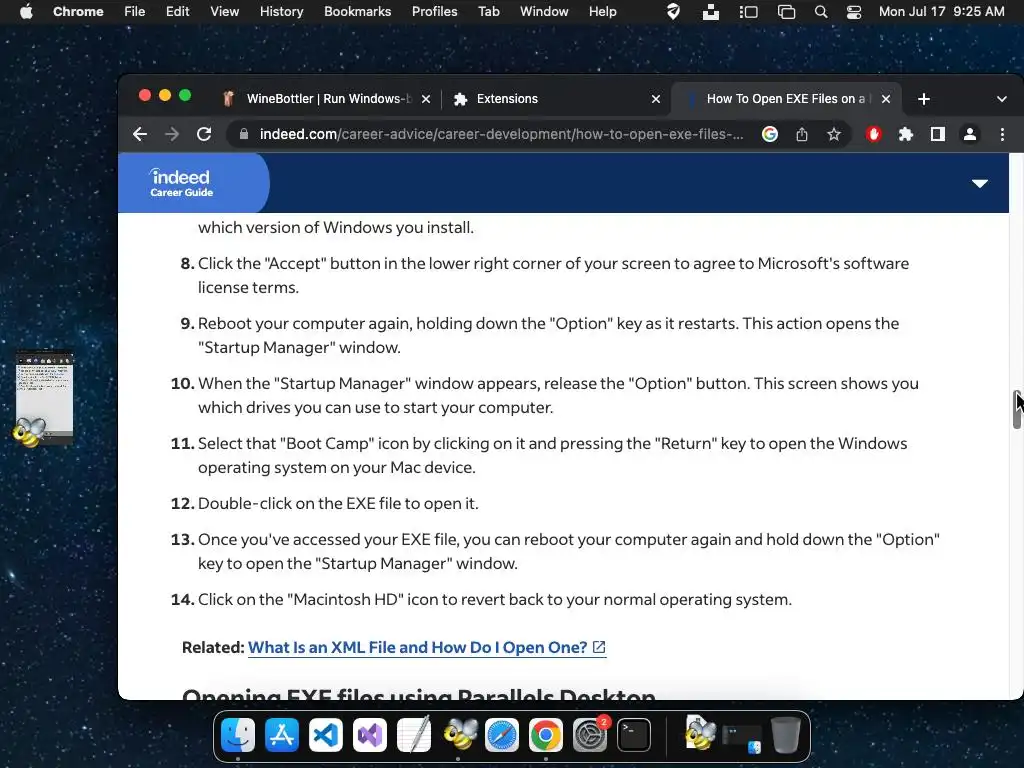The image size is (1024, 768).
Task: Open Control Center in menu bar
Action: pyautogui.click(x=854, y=12)
